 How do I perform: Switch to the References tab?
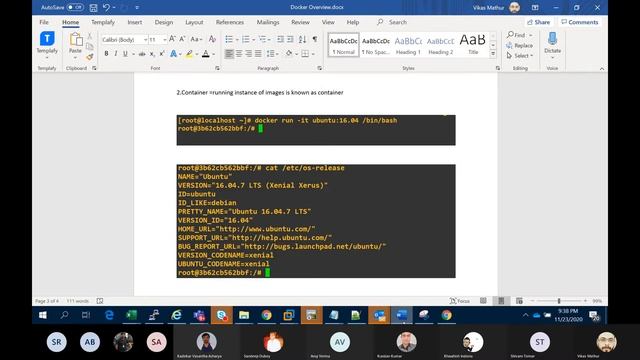(230, 22)
